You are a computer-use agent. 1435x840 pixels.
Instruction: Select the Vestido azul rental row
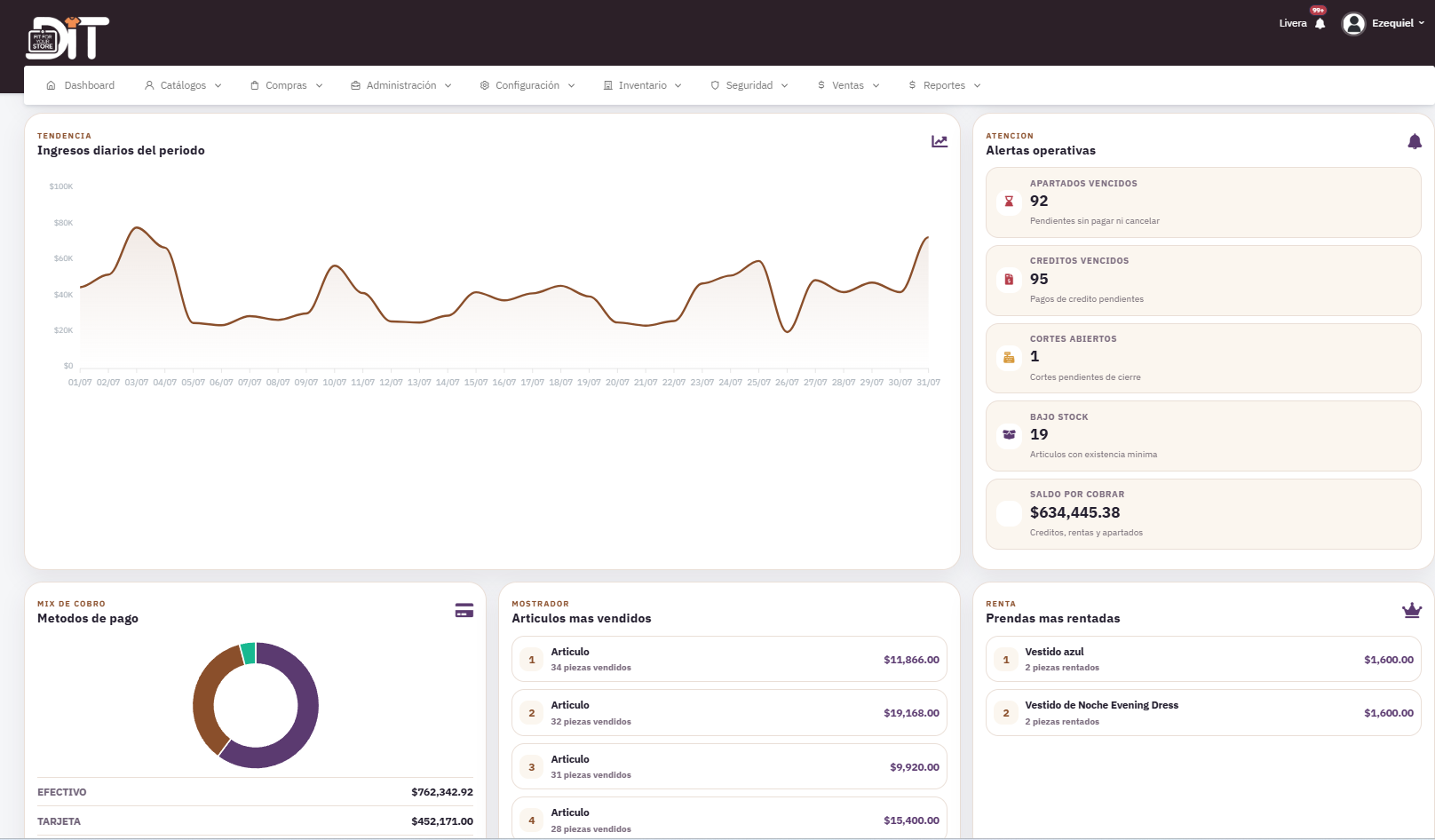[1203, 659]
